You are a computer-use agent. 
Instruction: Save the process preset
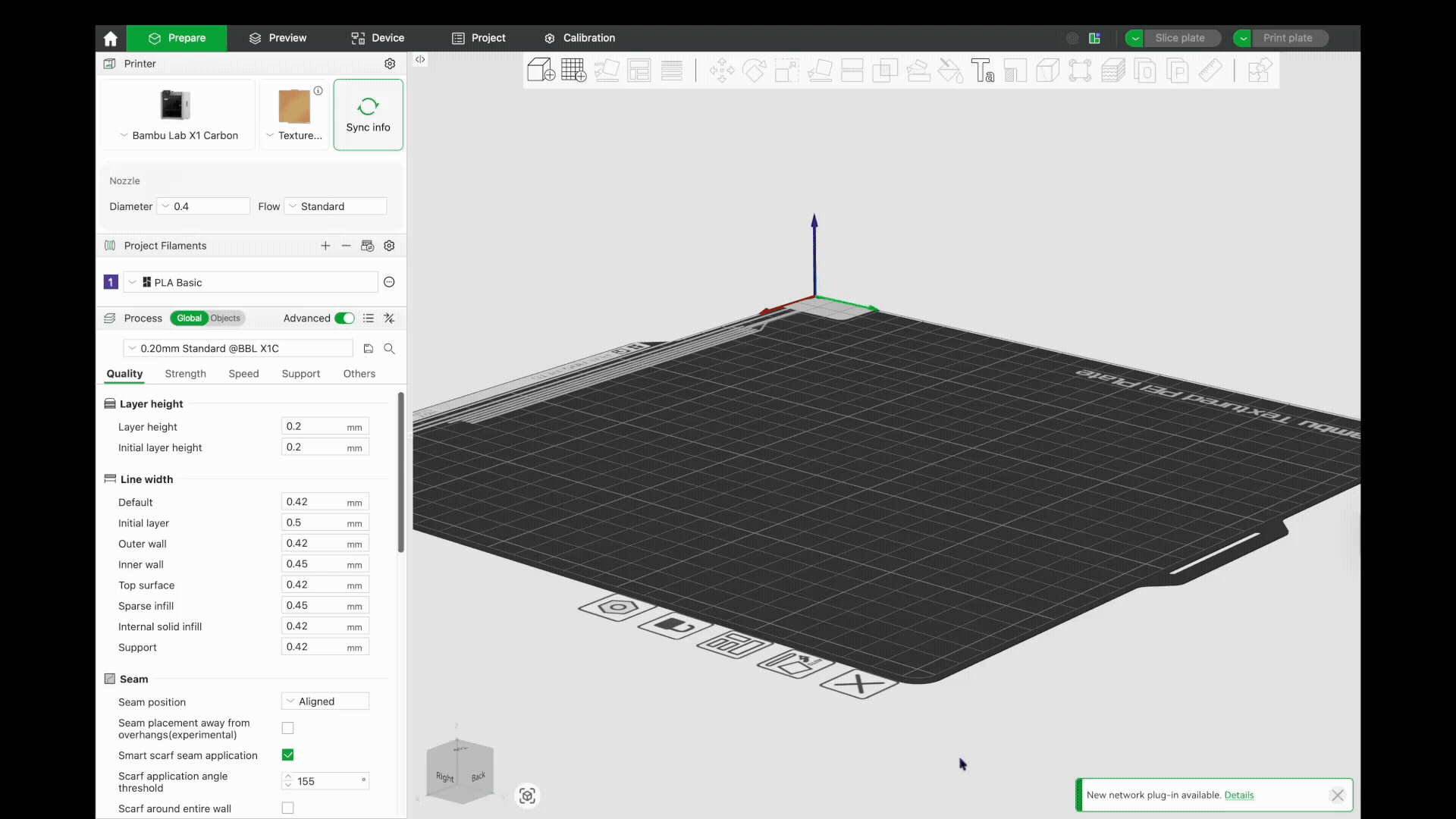click(x=369, y=349)
